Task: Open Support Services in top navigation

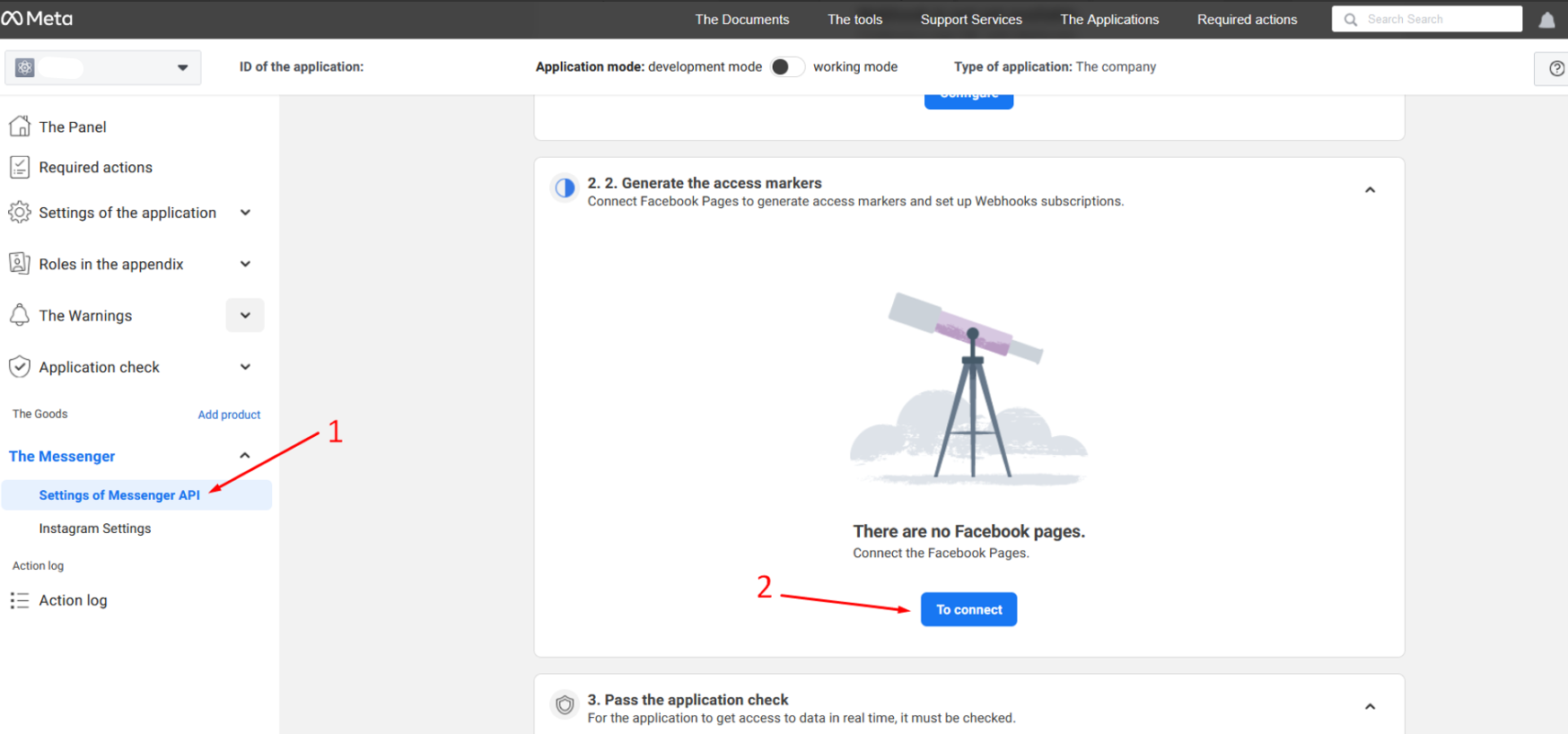Action: (970, 20)
